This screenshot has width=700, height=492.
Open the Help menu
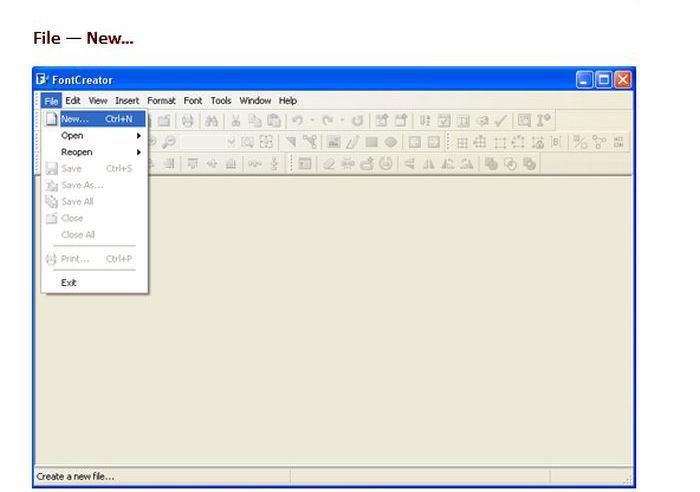[x=288, y=101]
